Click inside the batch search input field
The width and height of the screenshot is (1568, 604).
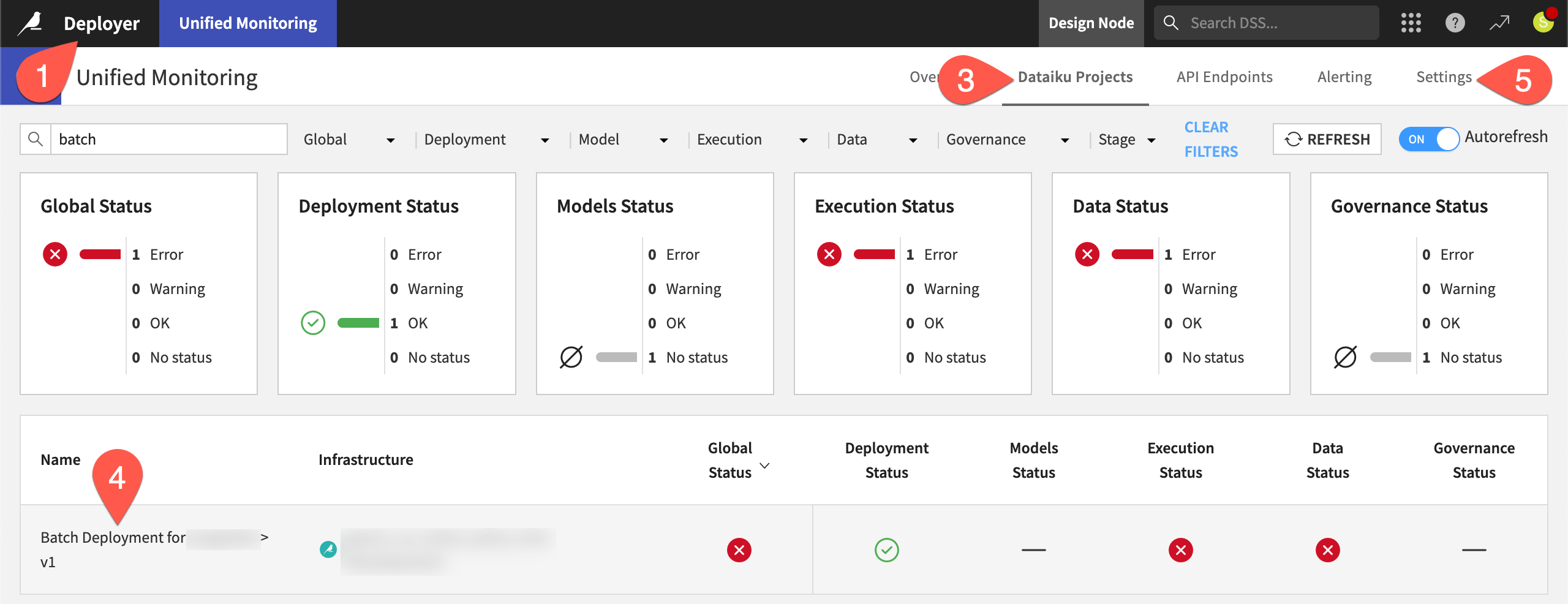pyautogui.click(x=165, y=139)
